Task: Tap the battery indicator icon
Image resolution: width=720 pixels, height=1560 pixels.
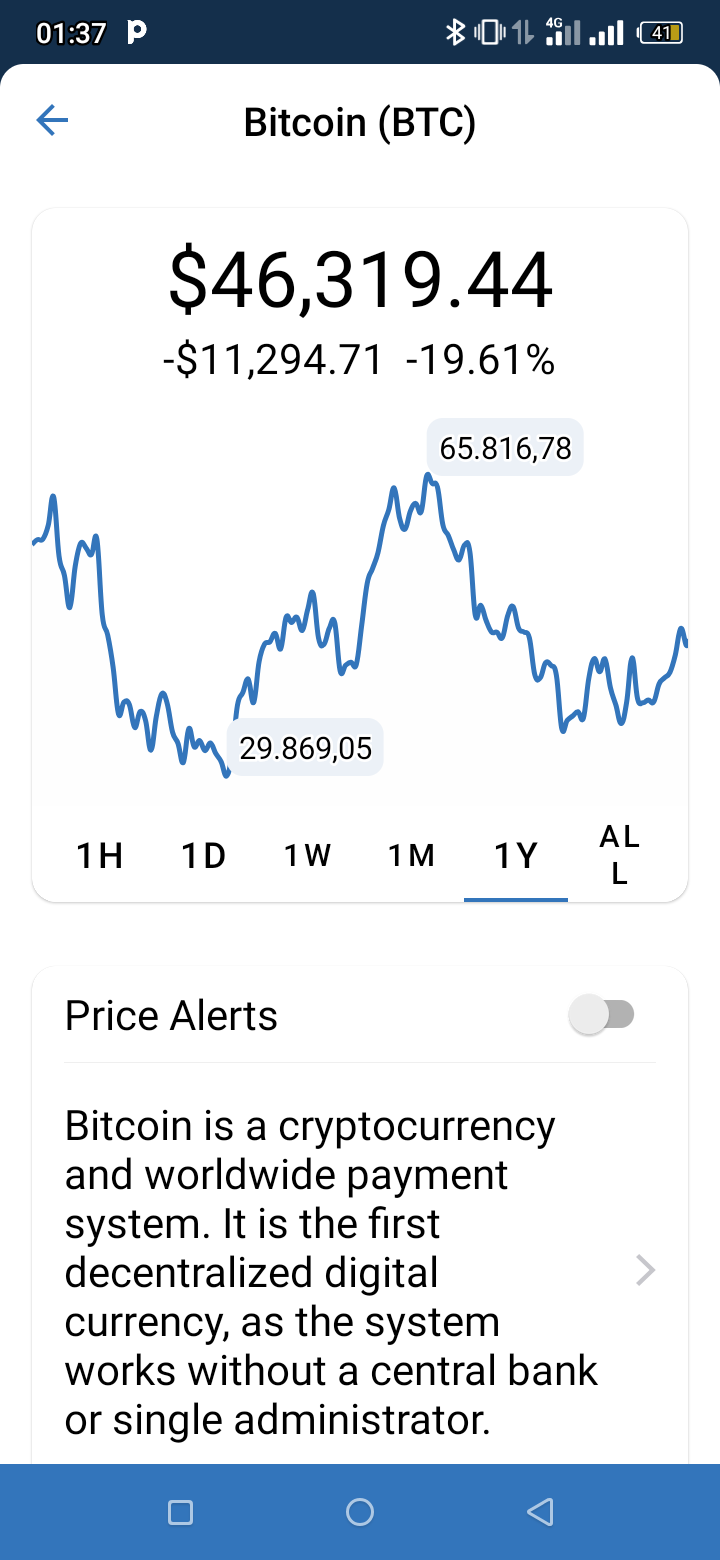Action: tap(661, 33)
